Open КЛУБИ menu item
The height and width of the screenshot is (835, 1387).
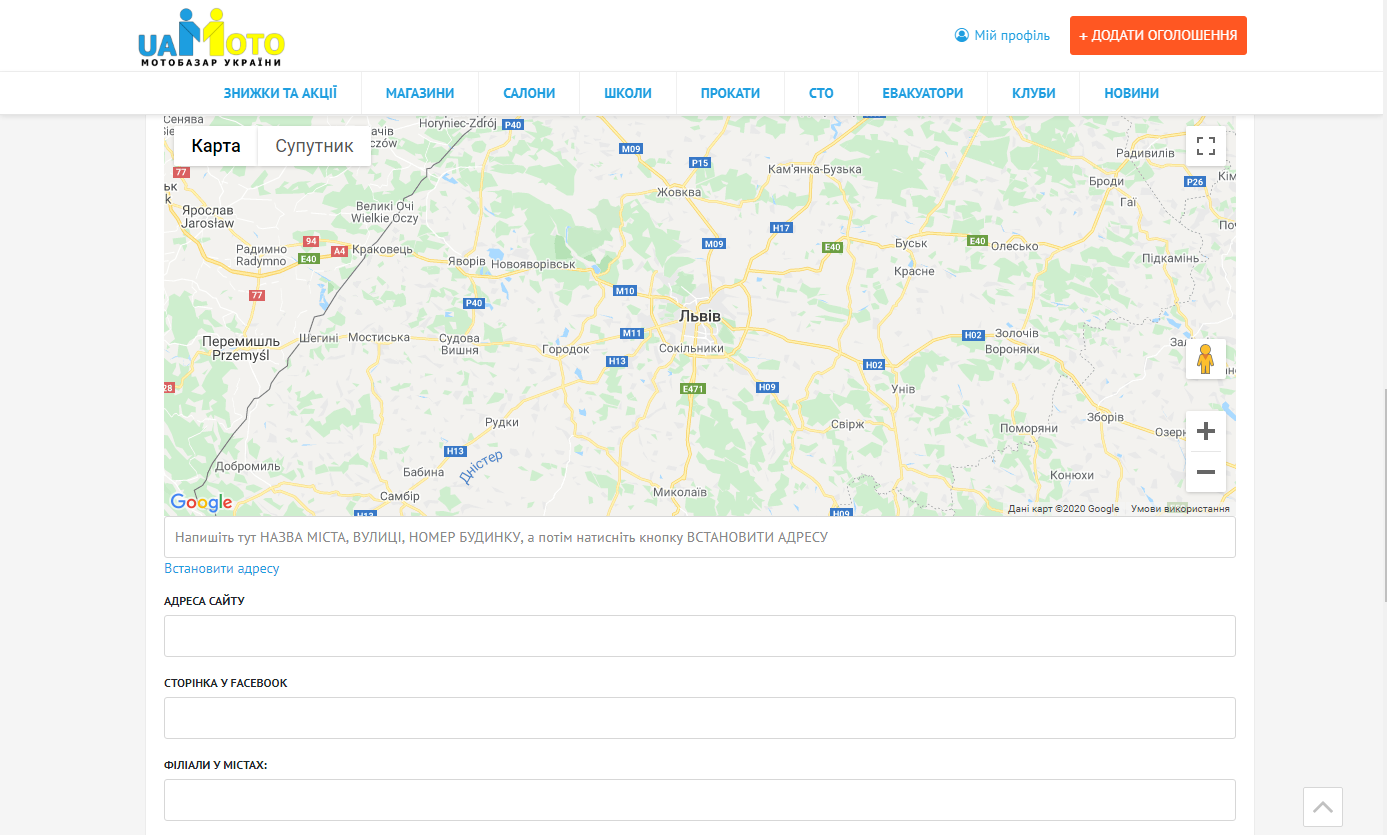click(x=1034, y=93)
